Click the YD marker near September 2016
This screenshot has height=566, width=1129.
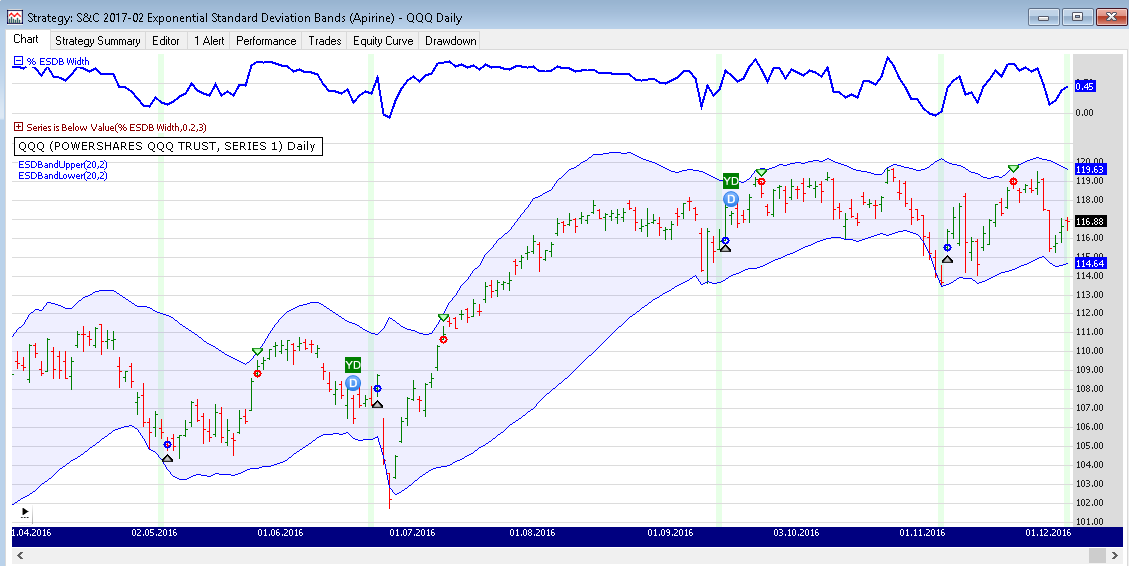[x=731, y=181]
